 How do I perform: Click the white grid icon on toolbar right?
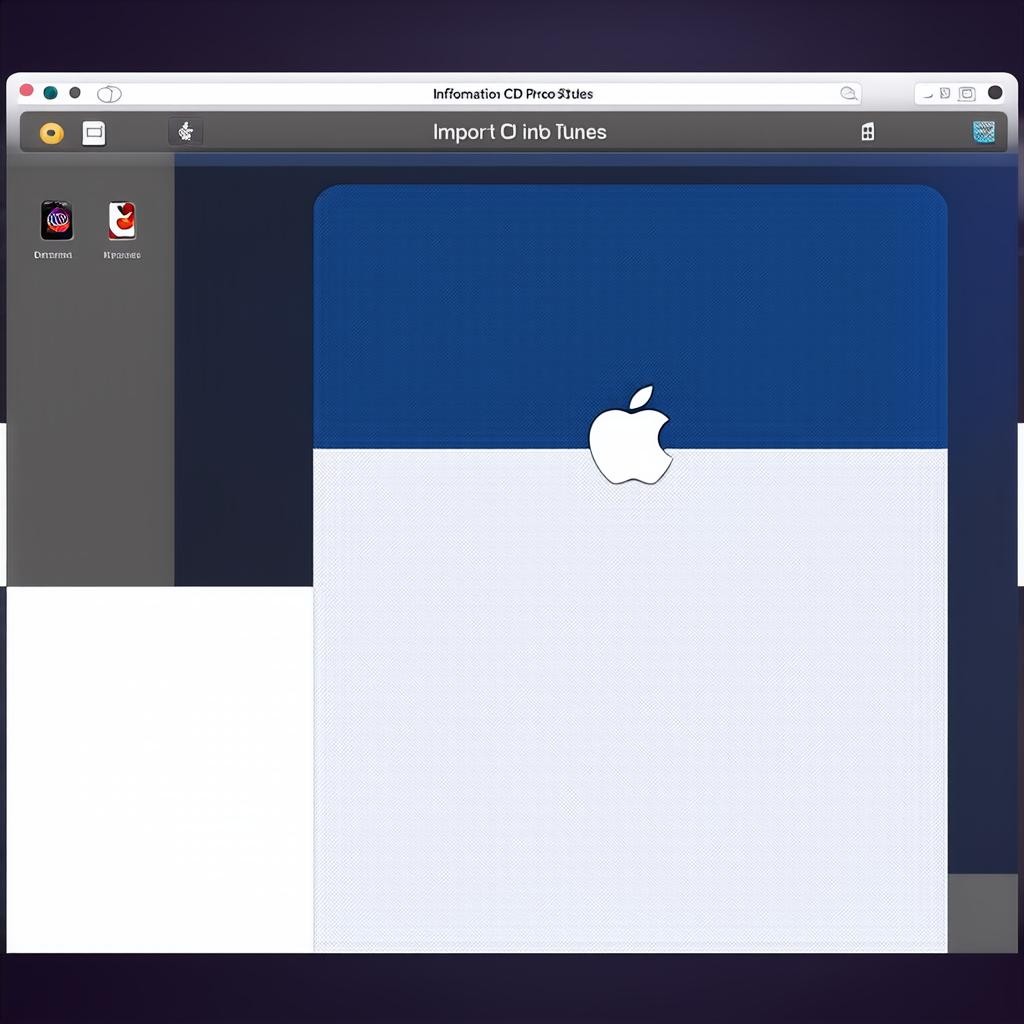(867, 132)
